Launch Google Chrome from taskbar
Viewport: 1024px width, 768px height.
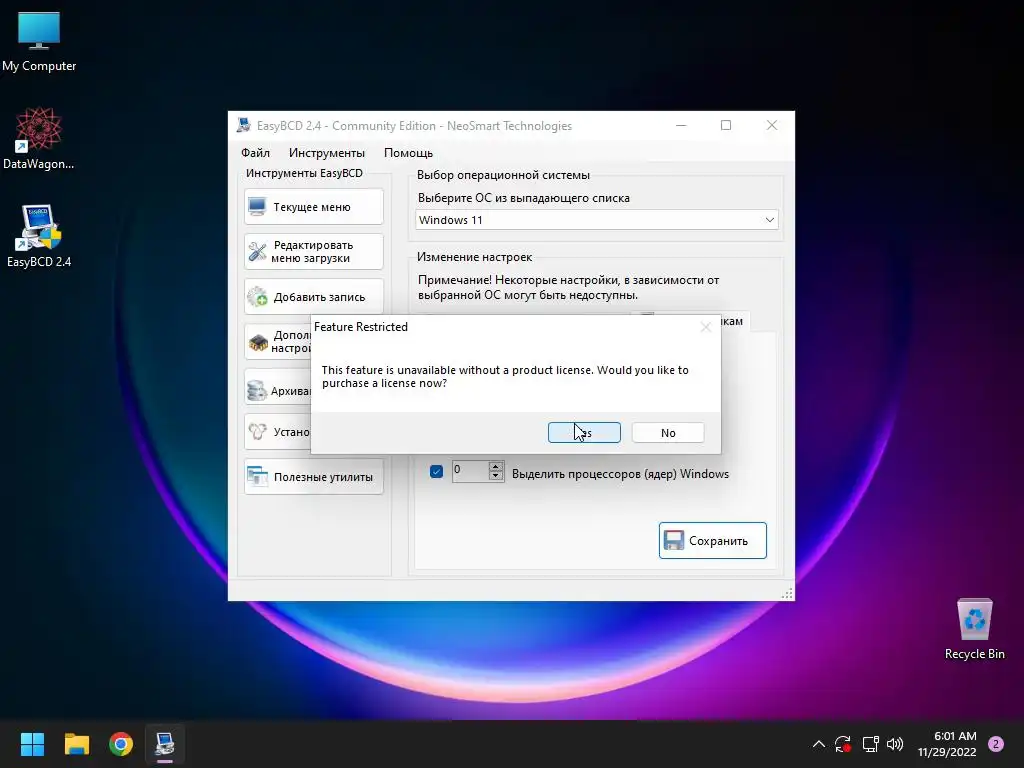121,744
